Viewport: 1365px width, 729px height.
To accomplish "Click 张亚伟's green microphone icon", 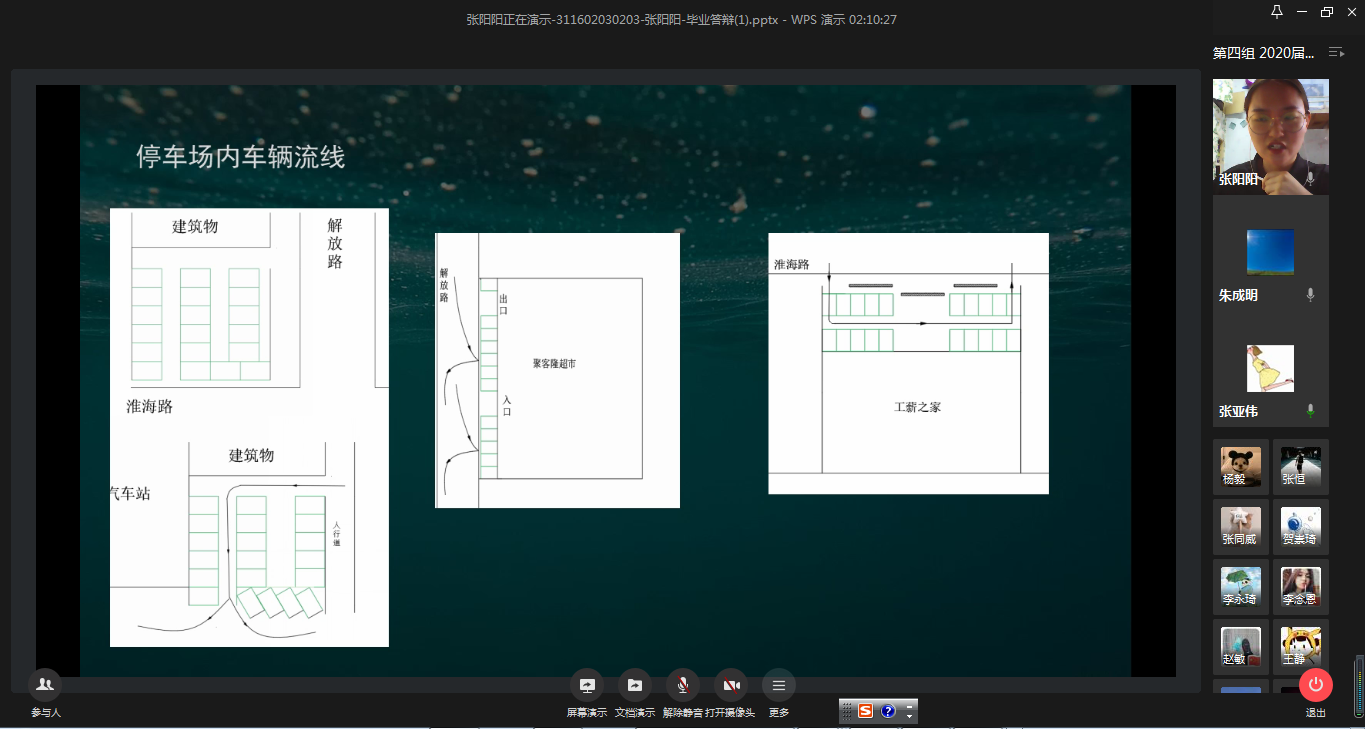I will click(x=1310, y=411).
